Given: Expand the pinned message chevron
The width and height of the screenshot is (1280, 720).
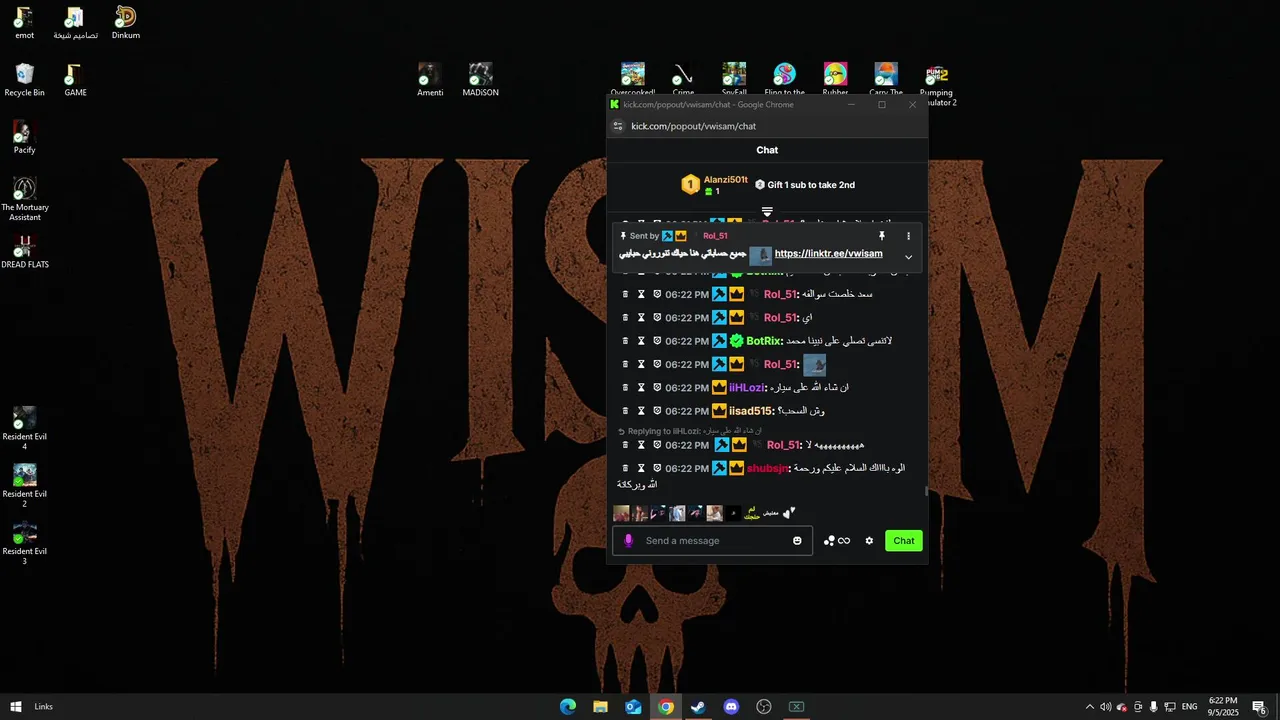Looking at the screenshot, I should click(908, 257).
